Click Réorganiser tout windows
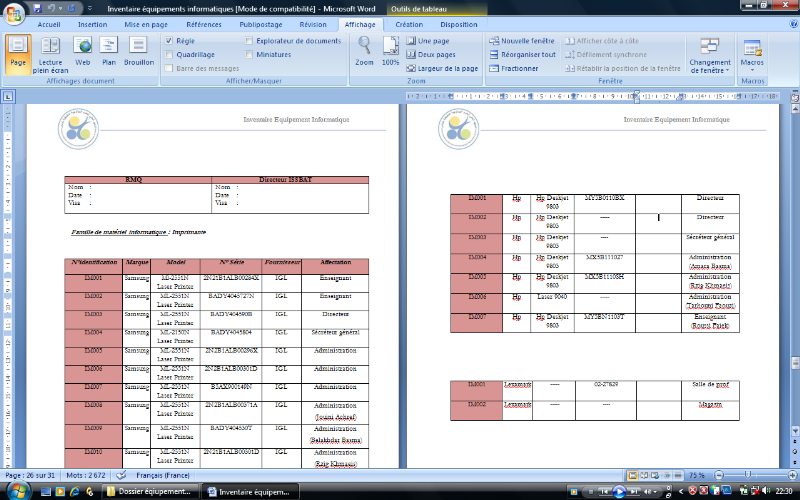The width and height of the screenshot is (800, 500). coord(522,54)
